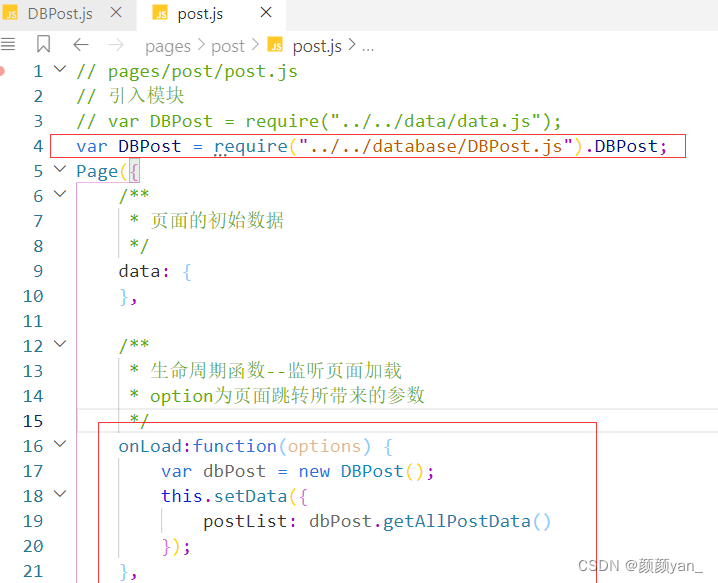Switch to the DBPost.js tab
This screenshot has width=718, height=583.
coord(60,14)
